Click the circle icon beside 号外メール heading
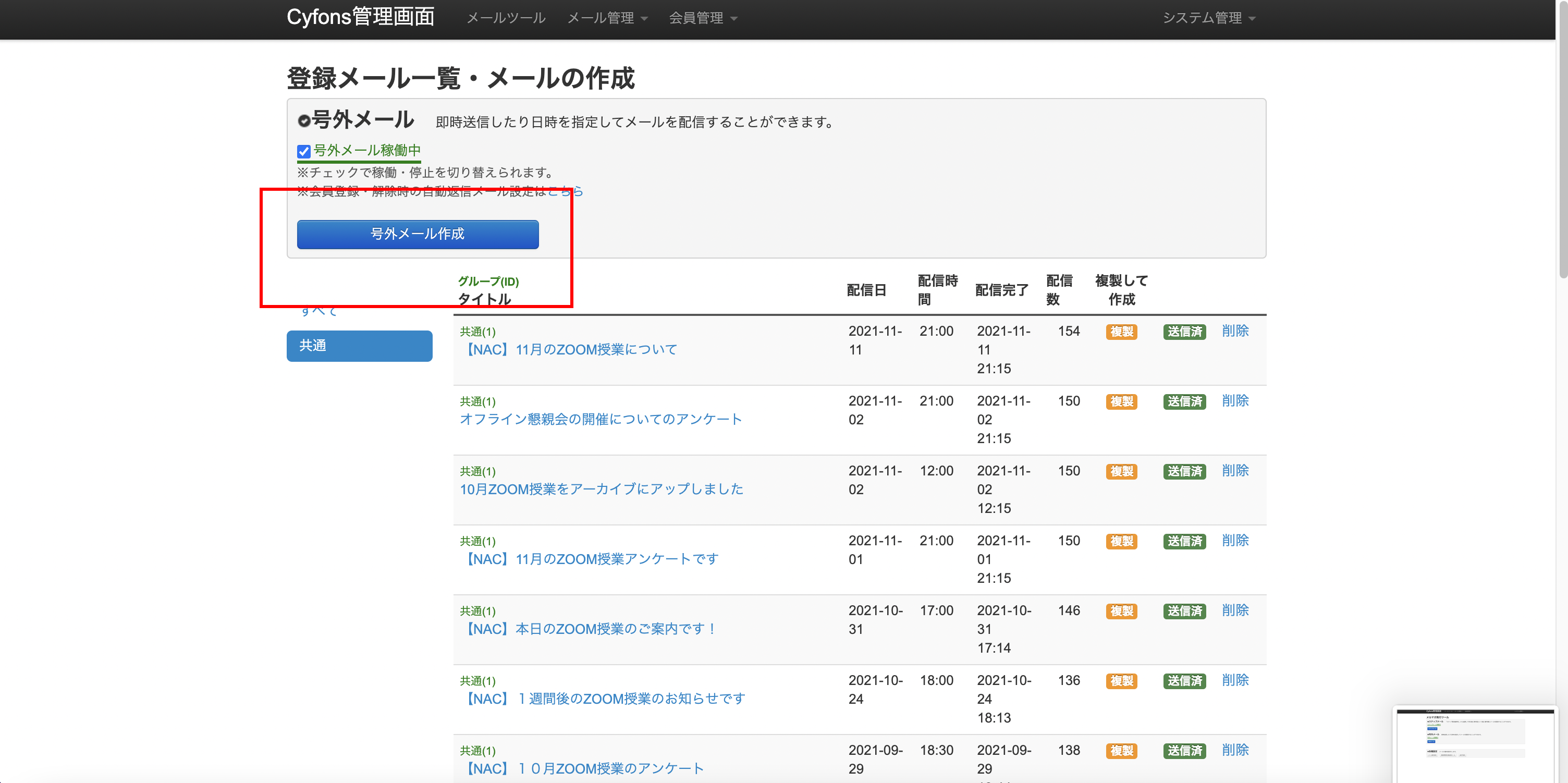Screen dimensions: 1568x783 [304, 120]
